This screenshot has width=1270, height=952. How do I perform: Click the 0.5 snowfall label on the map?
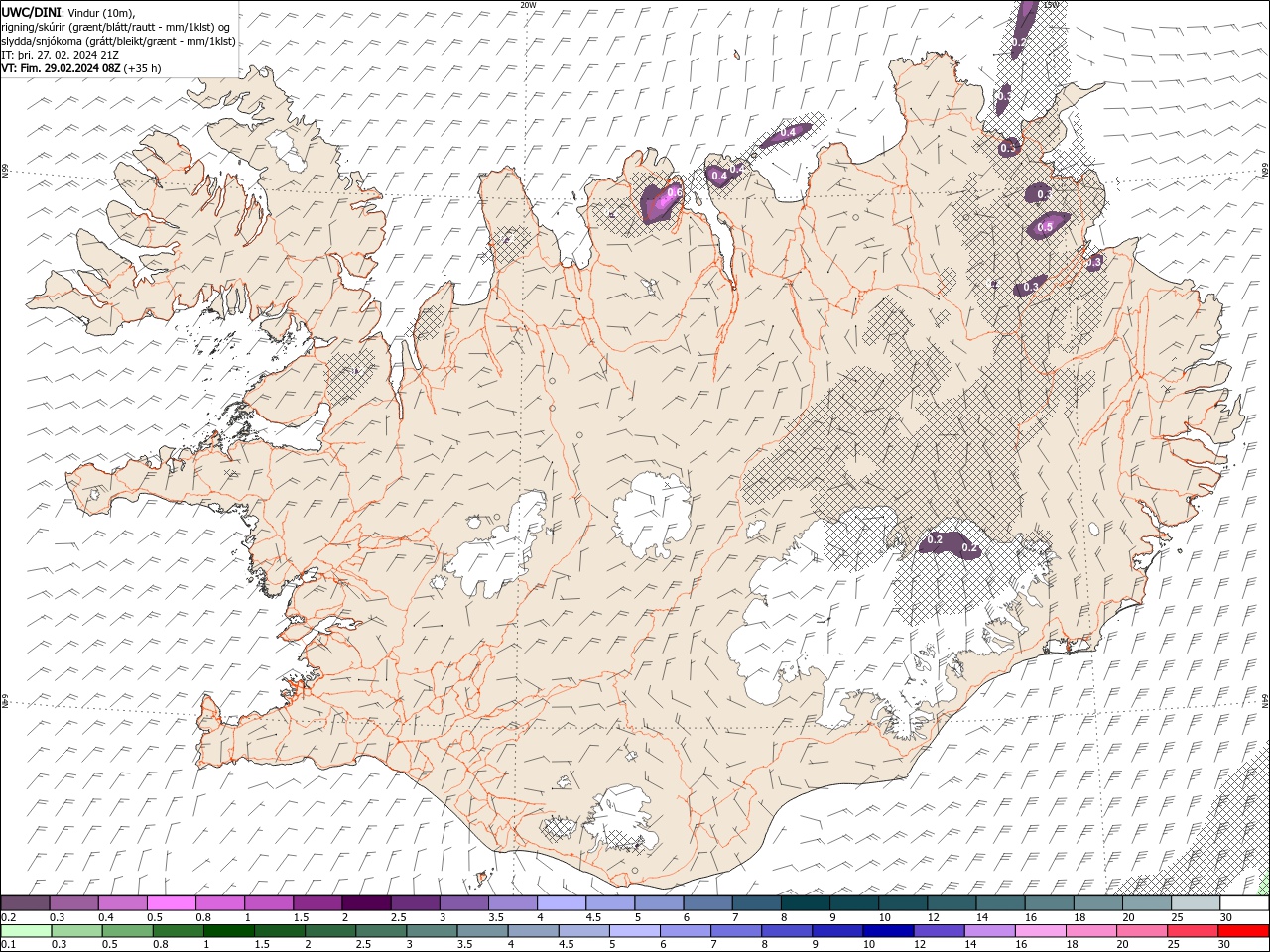[1045, 227]
